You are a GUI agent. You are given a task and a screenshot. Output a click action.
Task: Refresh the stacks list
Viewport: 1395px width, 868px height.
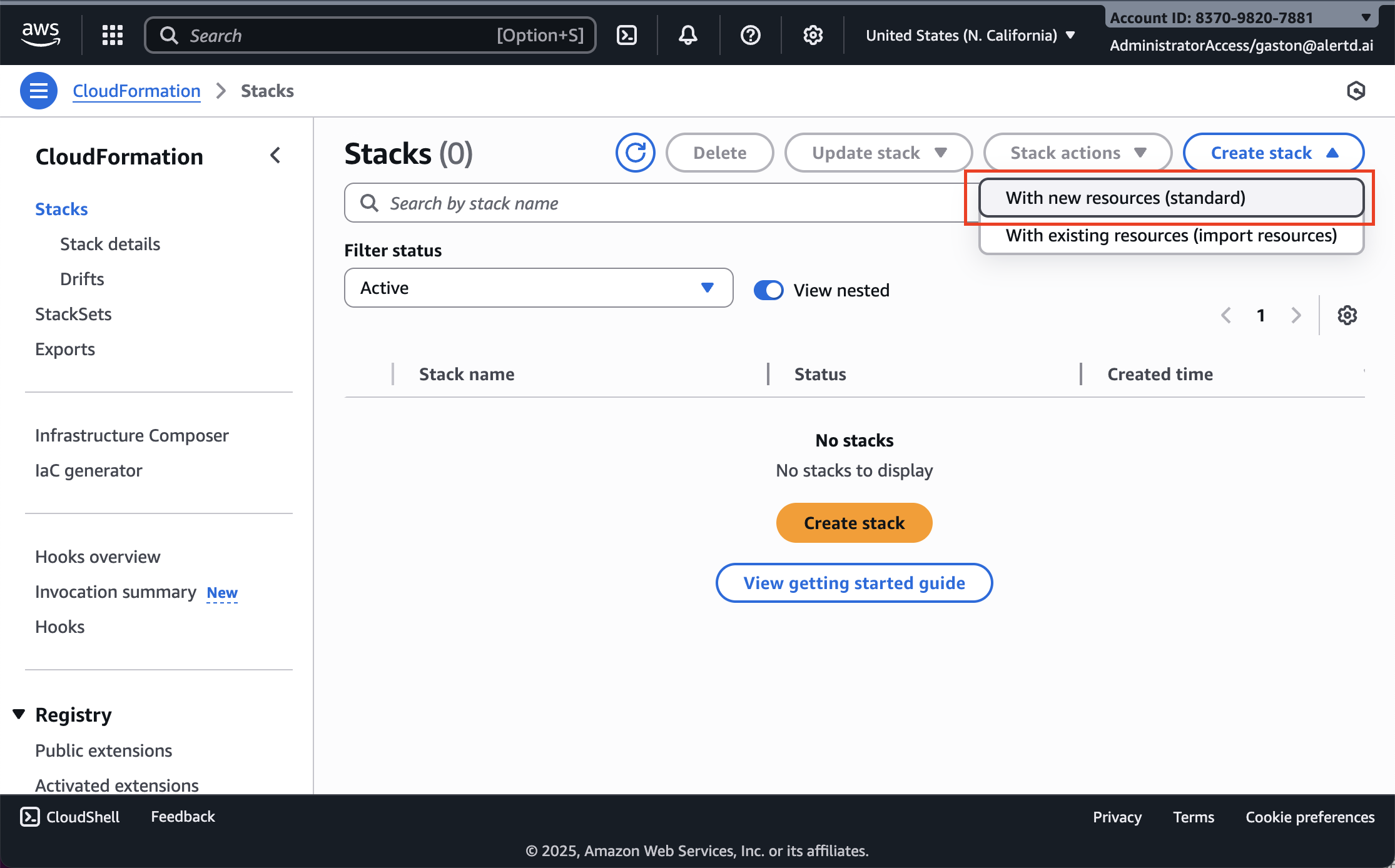coord(635,152)
